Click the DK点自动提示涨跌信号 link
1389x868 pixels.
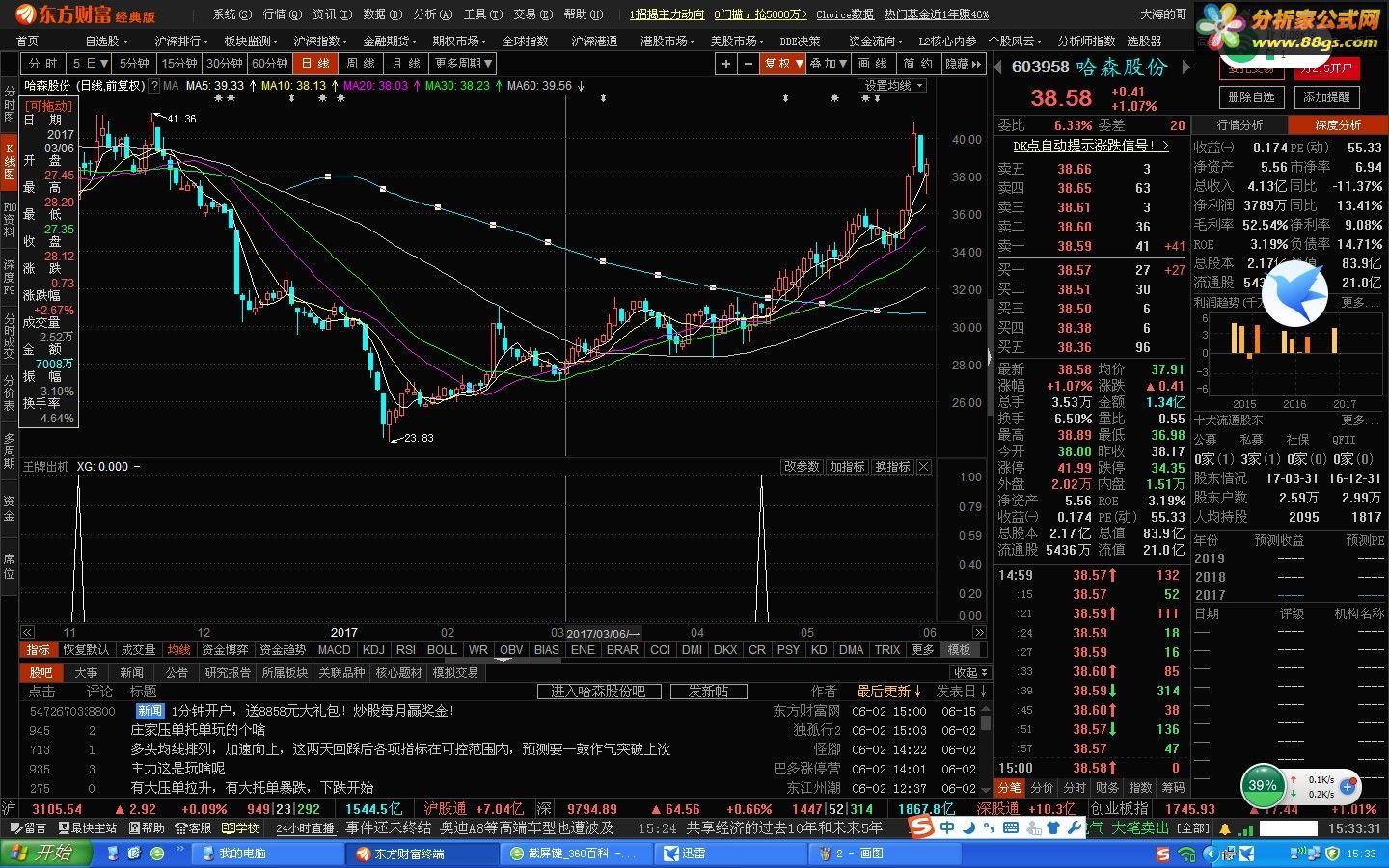tap(1090, 146)
